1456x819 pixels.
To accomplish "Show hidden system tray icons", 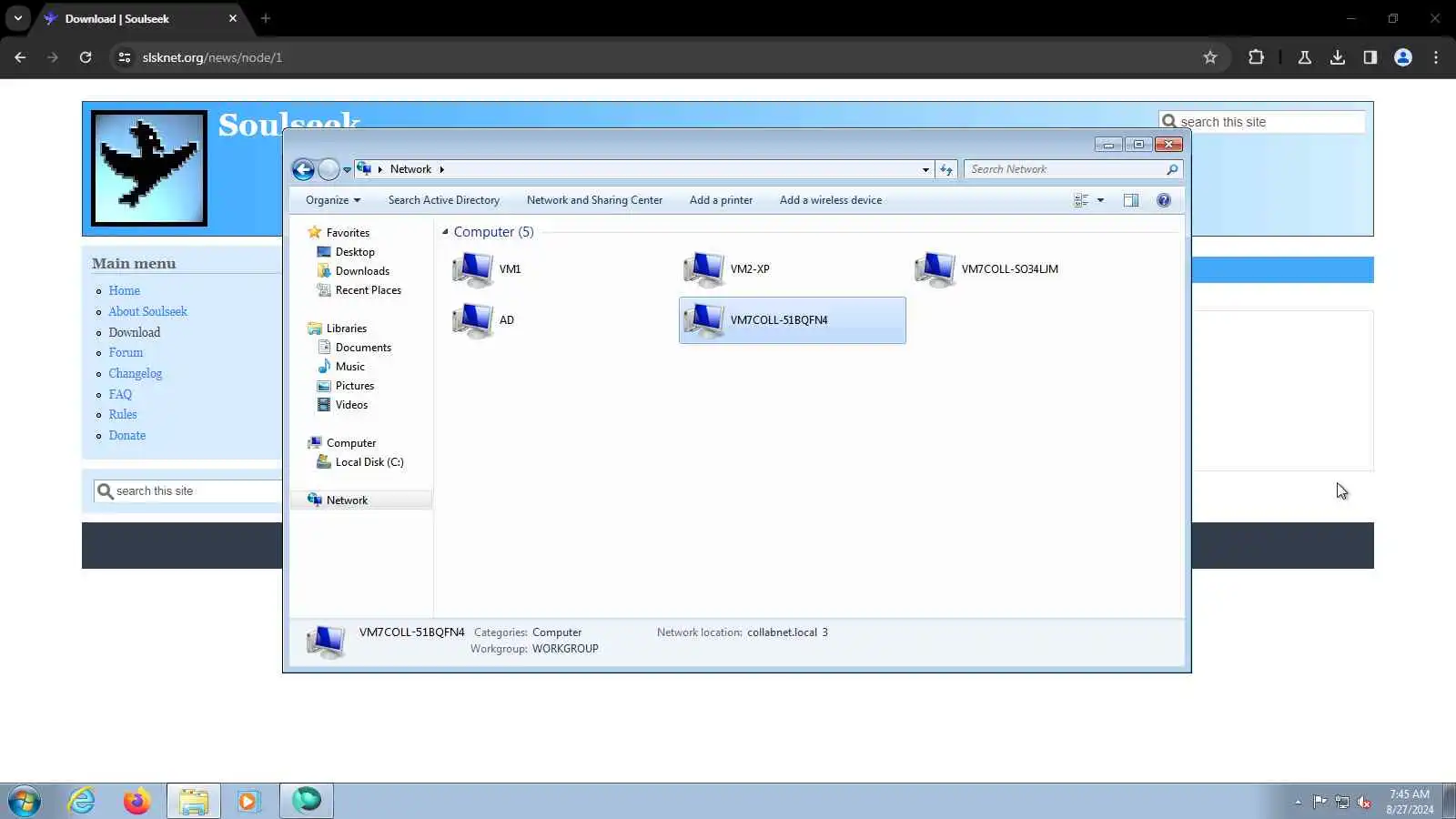I will click(1298, 802).
